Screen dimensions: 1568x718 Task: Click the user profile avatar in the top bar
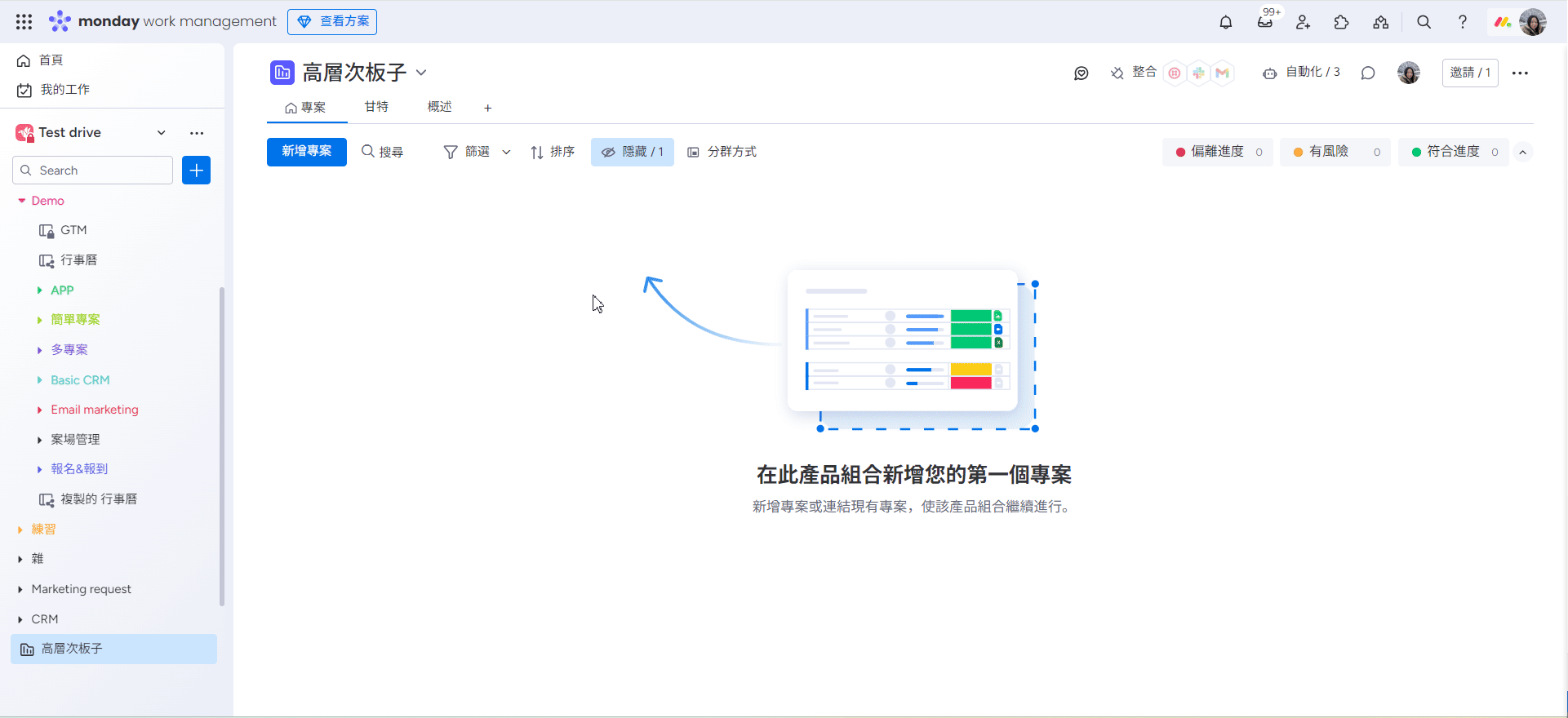pos(1533,22)
